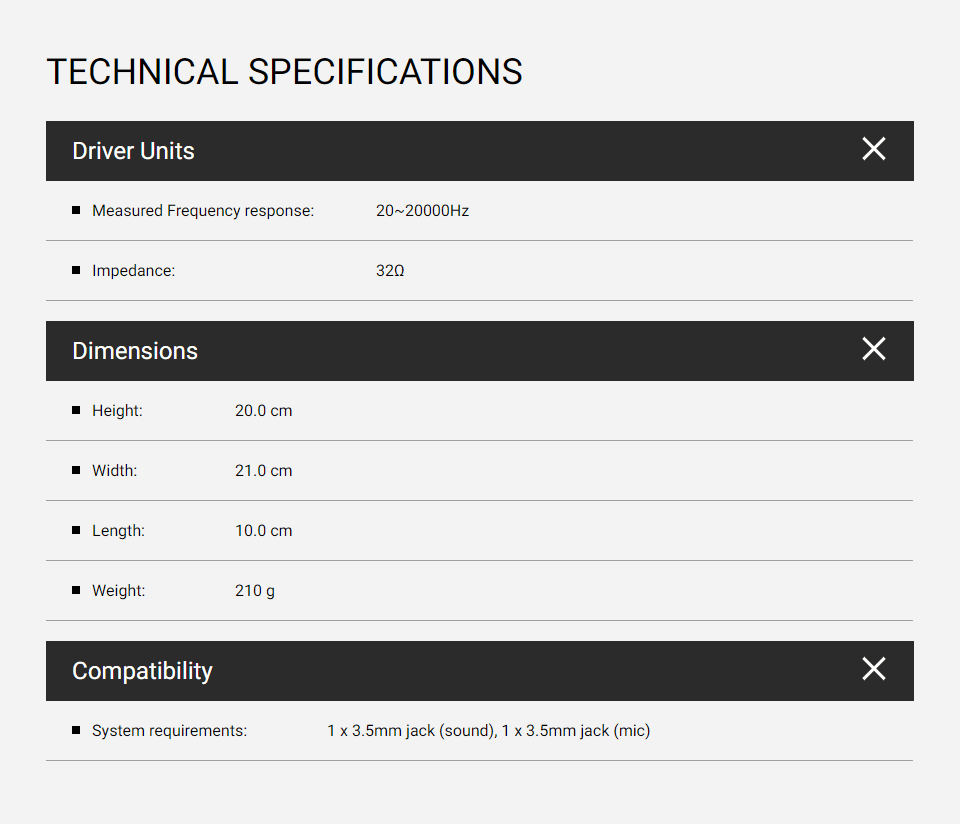Select the Length row label

tap(118, 531)
